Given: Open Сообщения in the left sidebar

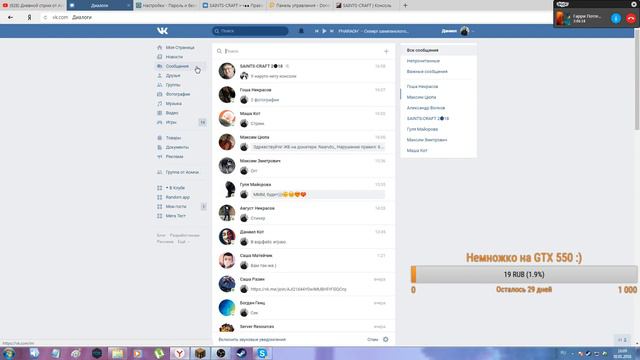Looking at the screenshot, I should point(177,66).
